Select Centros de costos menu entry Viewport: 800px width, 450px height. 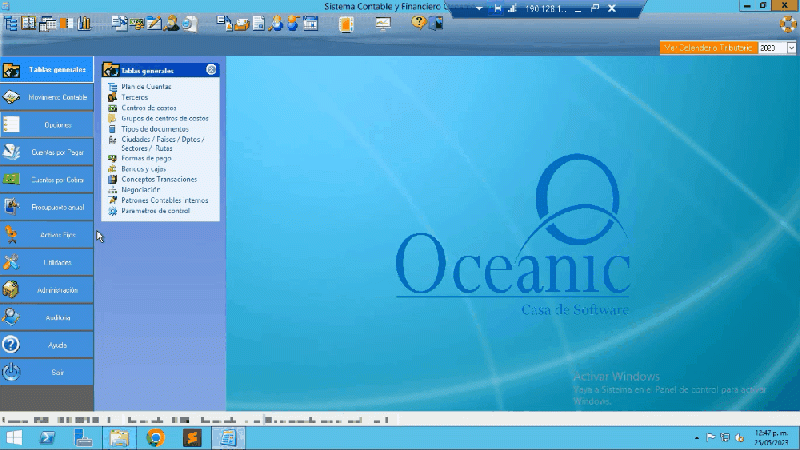[x=149, y=108]
